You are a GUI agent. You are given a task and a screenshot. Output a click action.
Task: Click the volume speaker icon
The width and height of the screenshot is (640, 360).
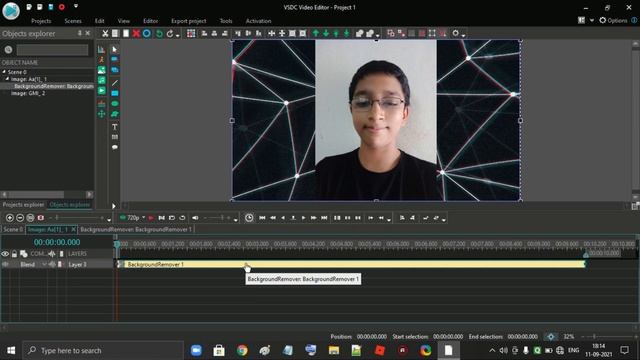(x=195, y=218)
